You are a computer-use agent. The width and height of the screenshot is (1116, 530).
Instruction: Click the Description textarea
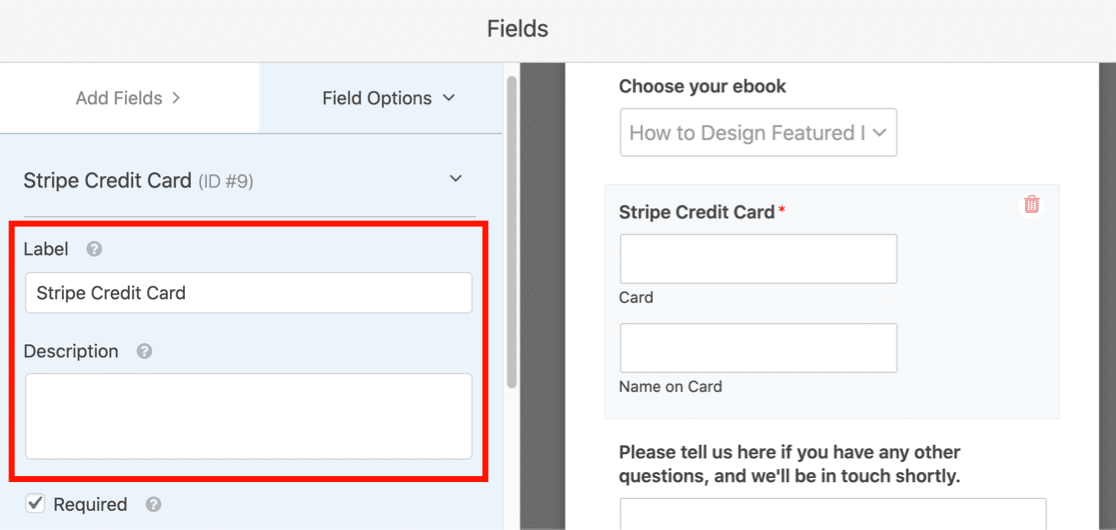pyautogui.click(x=248, y=416)
